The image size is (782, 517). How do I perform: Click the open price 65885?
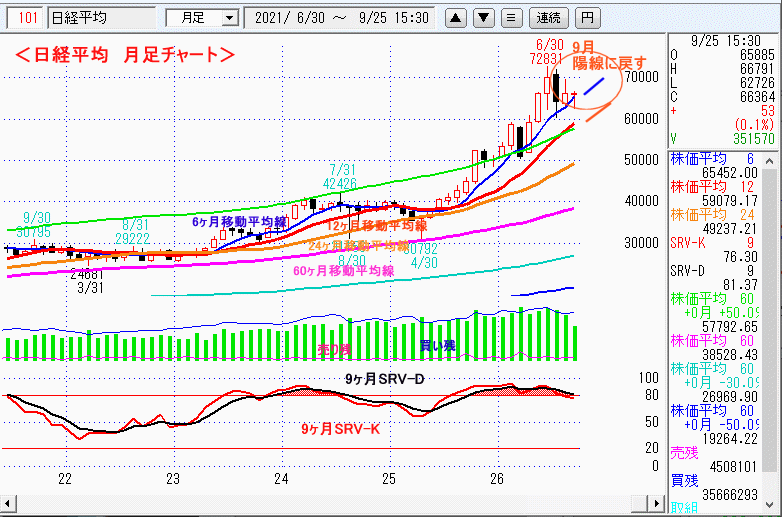(x=758, y=55)
